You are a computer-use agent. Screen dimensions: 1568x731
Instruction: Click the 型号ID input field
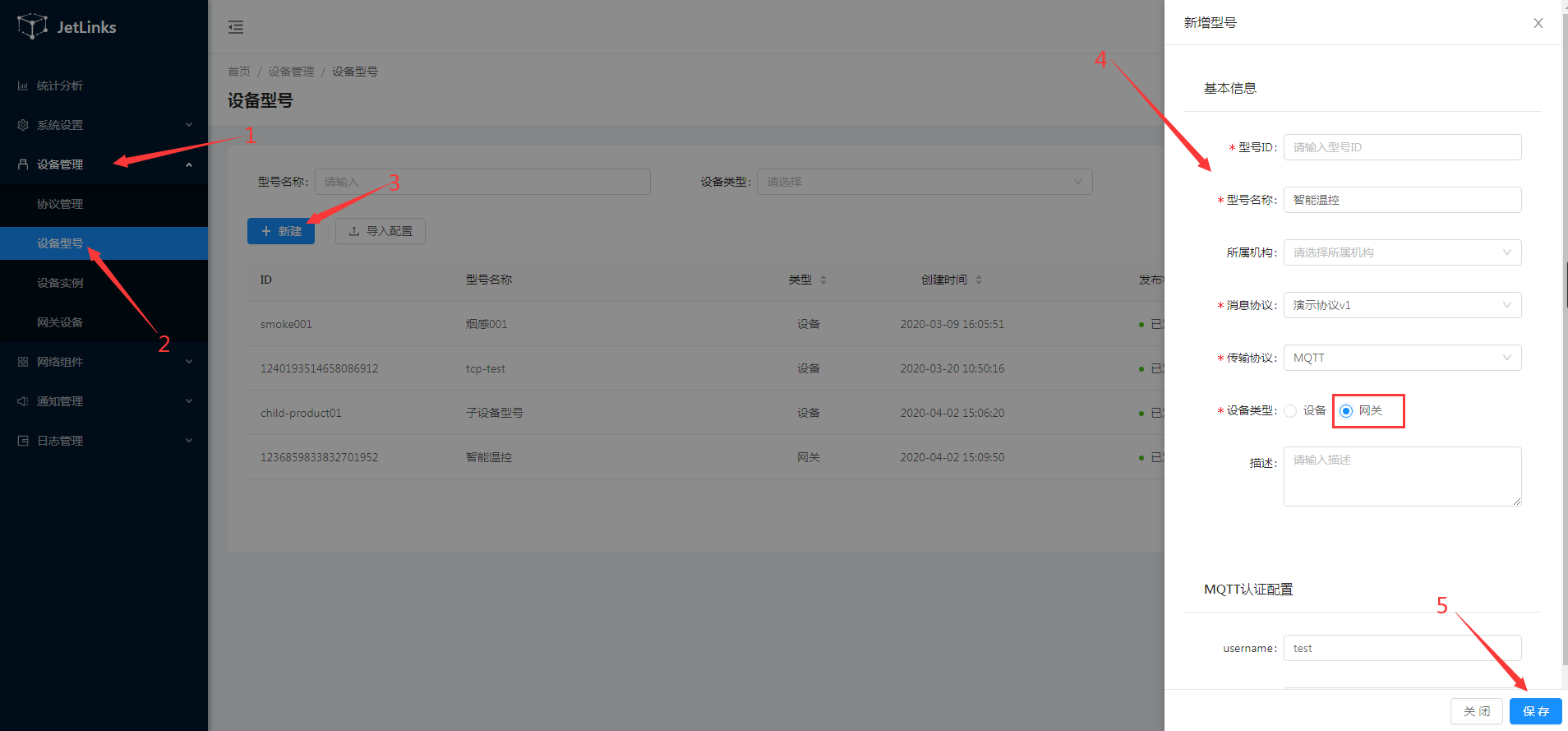coord(1402,147)
